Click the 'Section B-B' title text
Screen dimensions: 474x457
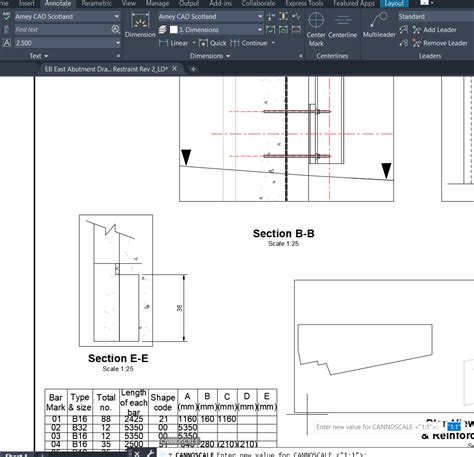pyautogui.click(x=284, y=233)
